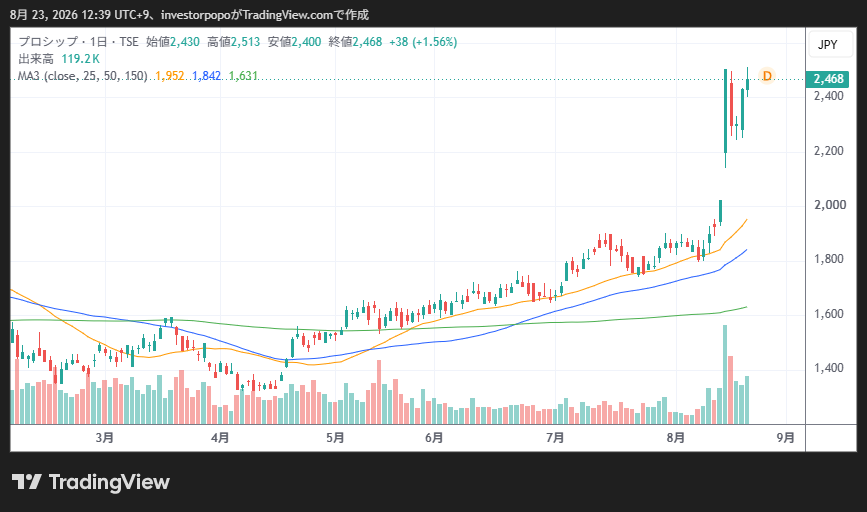Click the 終値2,468 close value
Screen dimensions: 867x512
(355, 42)
